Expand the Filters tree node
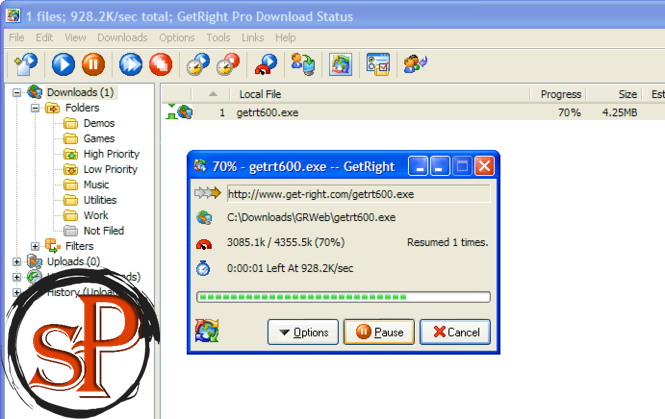This screenshot has height=419, width=665. pyautogui.click(x=35, y=246)
